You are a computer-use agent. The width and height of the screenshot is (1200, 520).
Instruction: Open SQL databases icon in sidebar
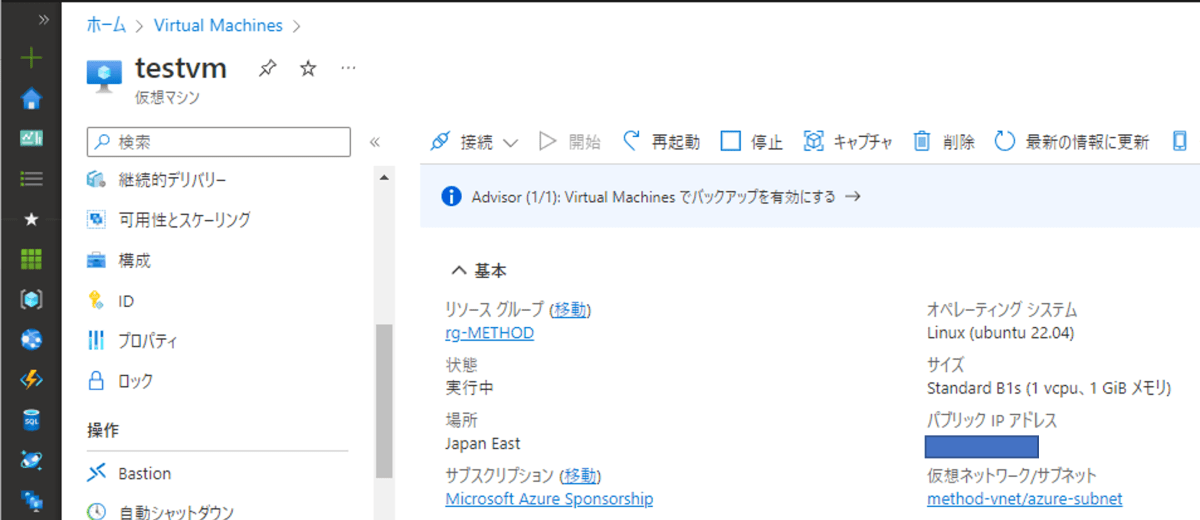pyautogui.click(x=32, y=420)
